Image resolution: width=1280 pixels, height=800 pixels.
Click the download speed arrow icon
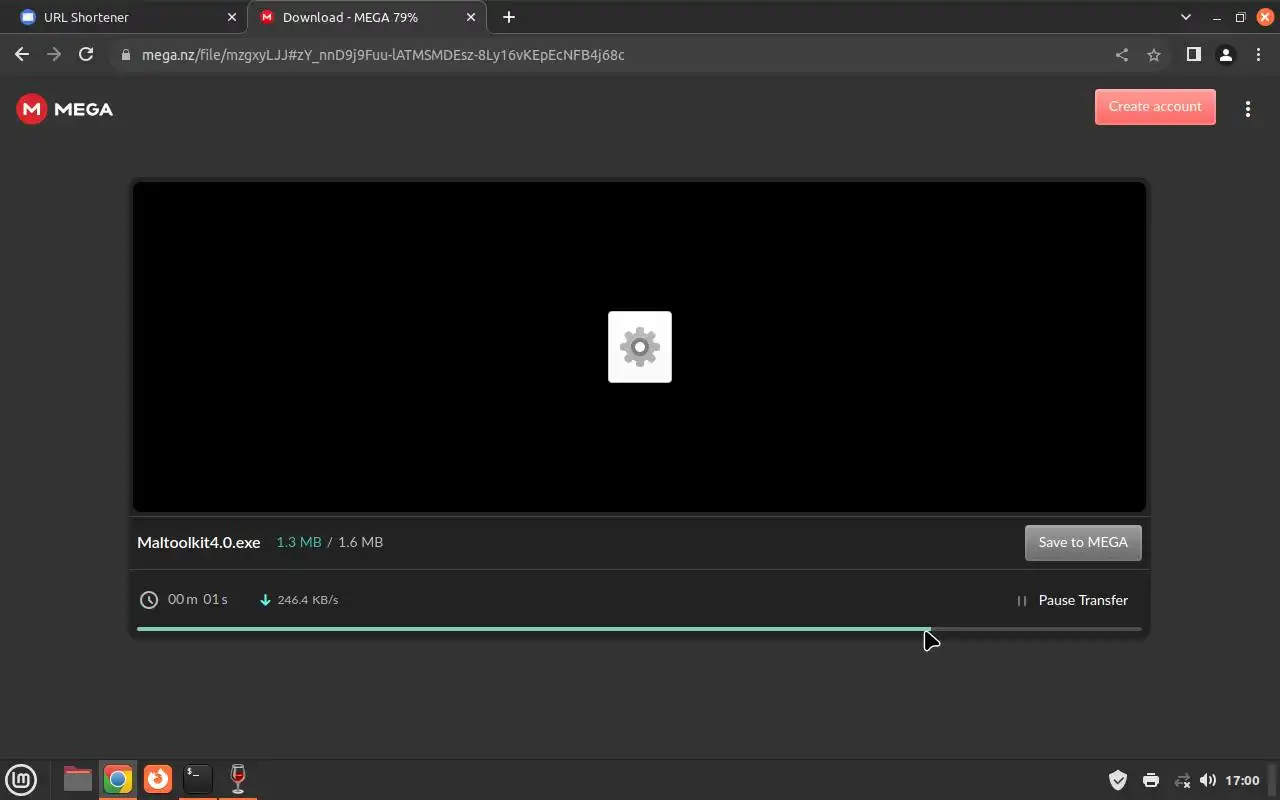pyautogui.click(x=265, y=600)
